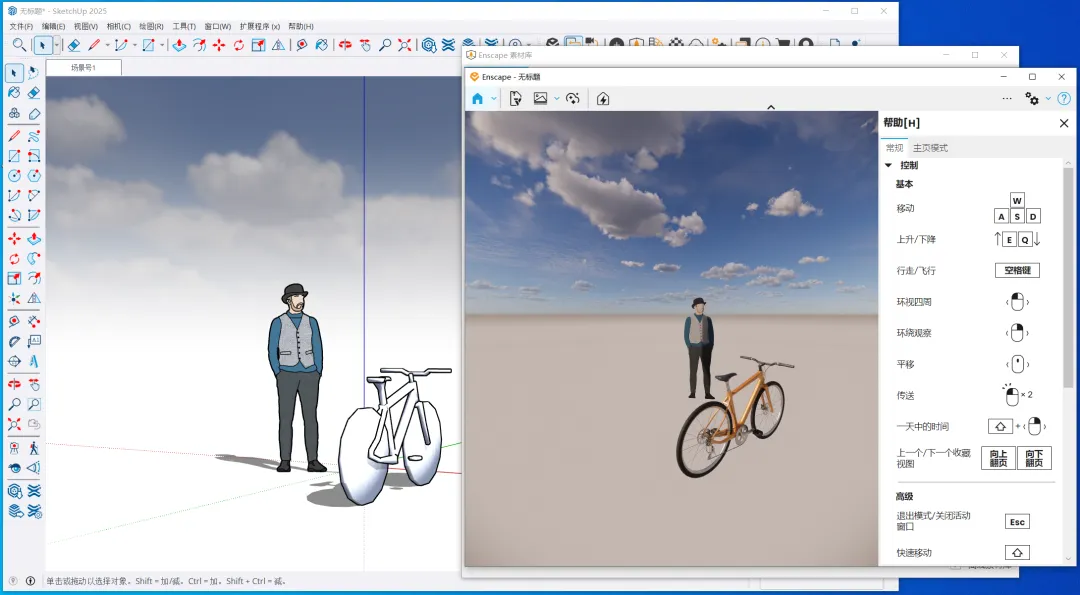This screenshot has height=595, width=1080.
Task: Select the Pan hand tool in top toolbar
Action: (365, 45)
